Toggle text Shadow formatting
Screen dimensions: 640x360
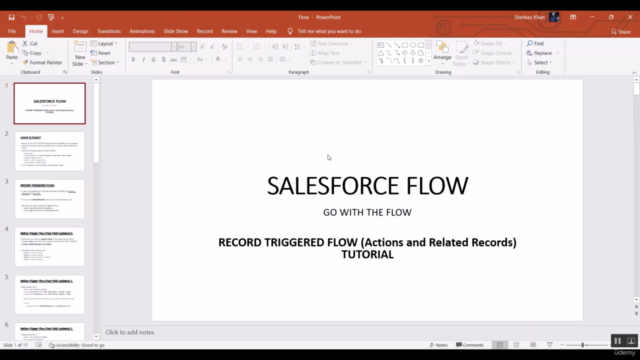click(x=164, y=60)
